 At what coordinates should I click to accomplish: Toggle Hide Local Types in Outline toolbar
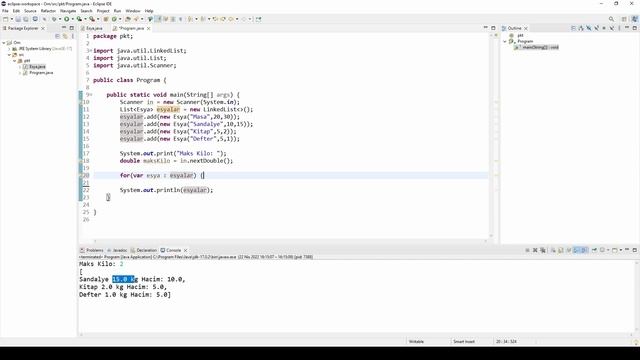[611, 28]
